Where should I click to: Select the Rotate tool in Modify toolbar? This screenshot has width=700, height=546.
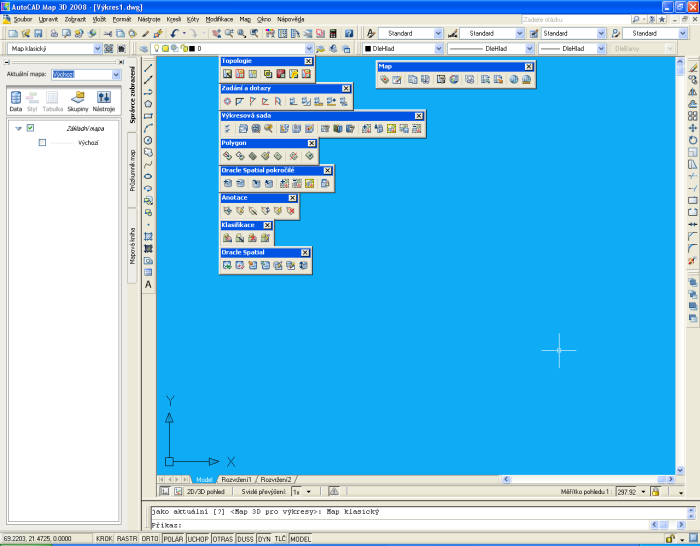pyautogui.click(x=692, y=140)
